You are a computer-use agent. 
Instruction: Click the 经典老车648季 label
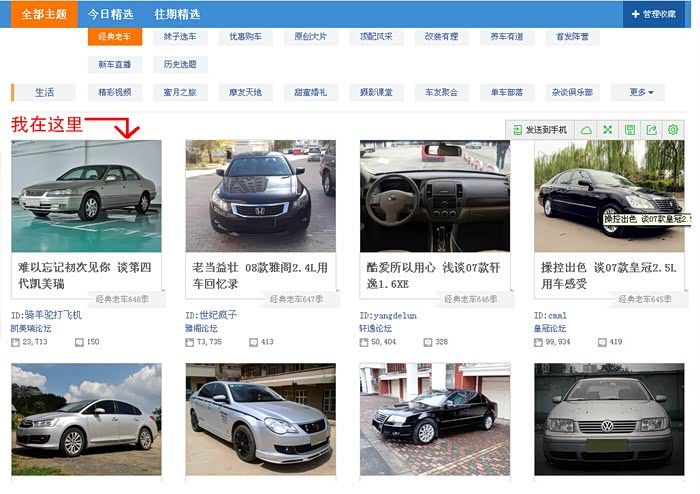(122, 299)
